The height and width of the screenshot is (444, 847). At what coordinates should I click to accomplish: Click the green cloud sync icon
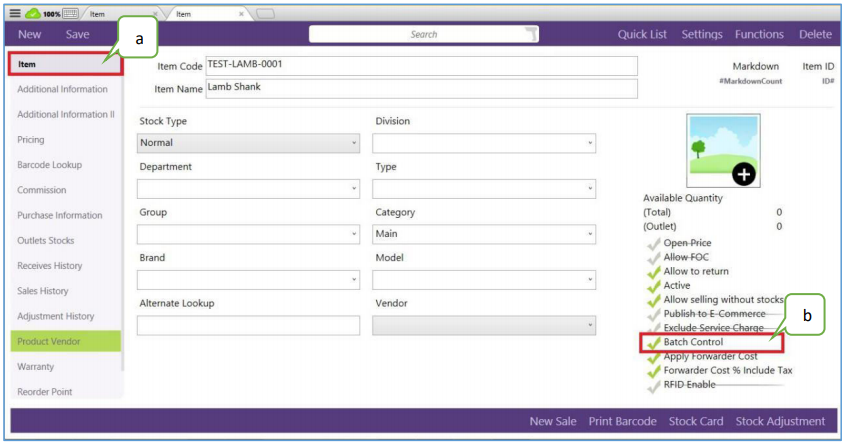click(x=33, y=14)
